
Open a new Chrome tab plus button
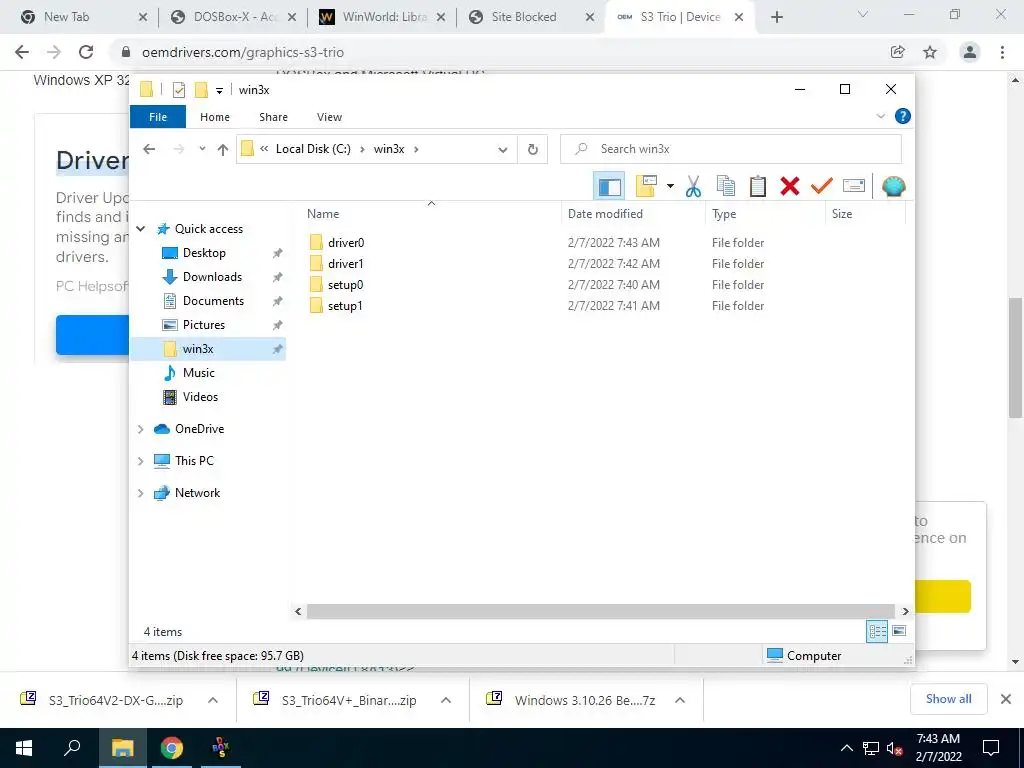click(776, 17)
